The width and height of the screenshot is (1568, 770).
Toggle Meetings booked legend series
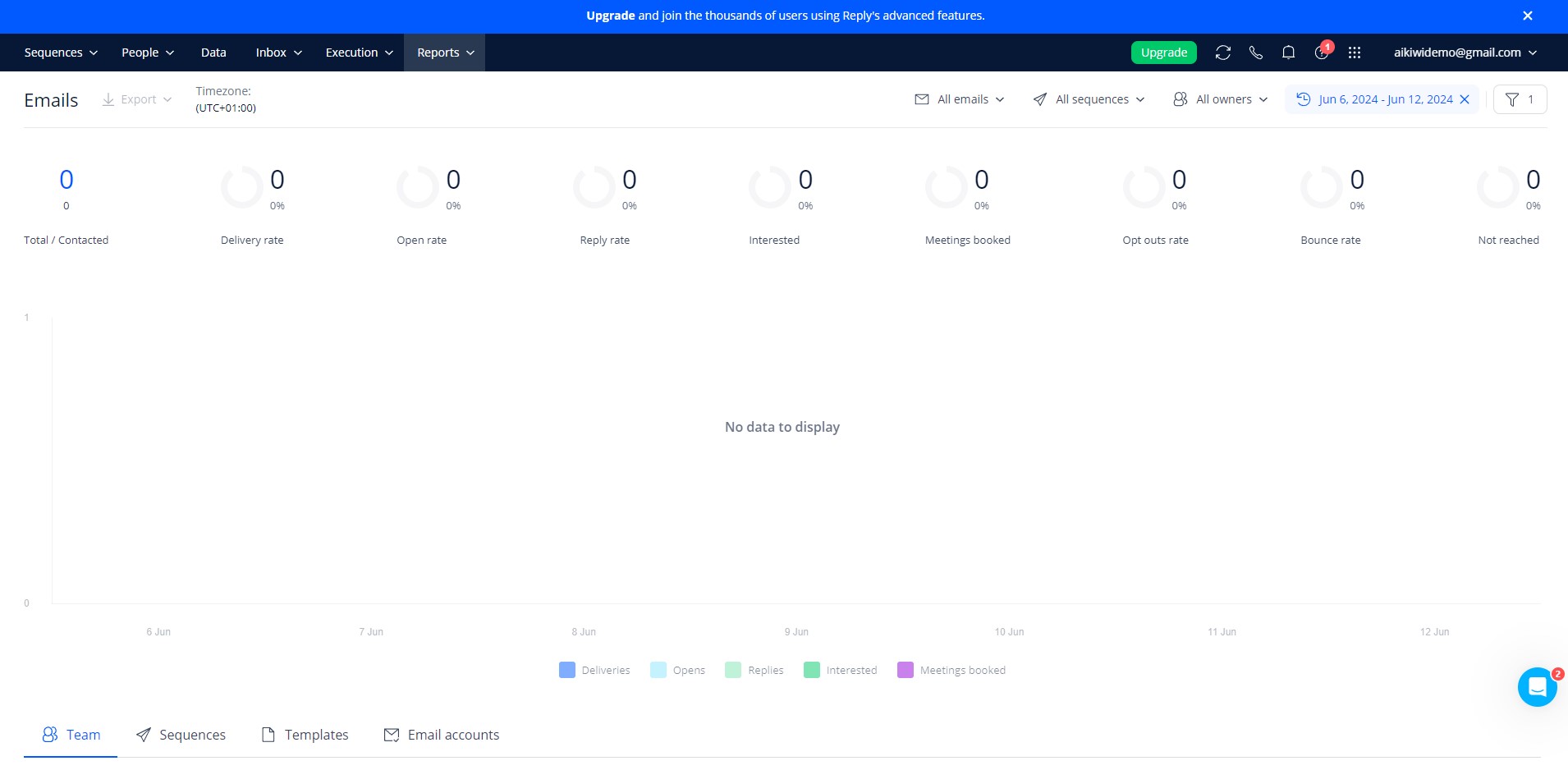[x=951, y=670]
